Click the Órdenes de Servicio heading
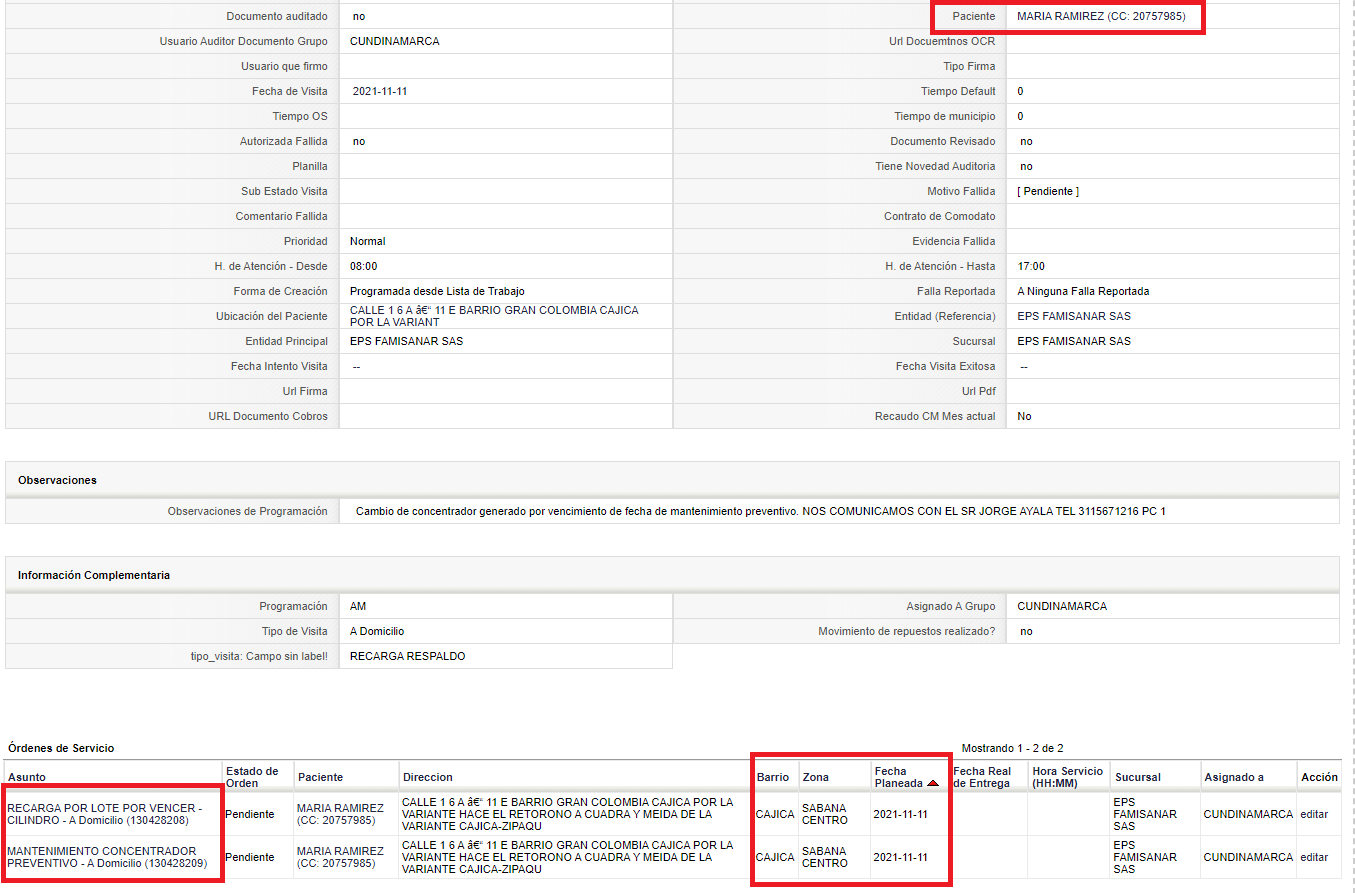 coord(61,748)
